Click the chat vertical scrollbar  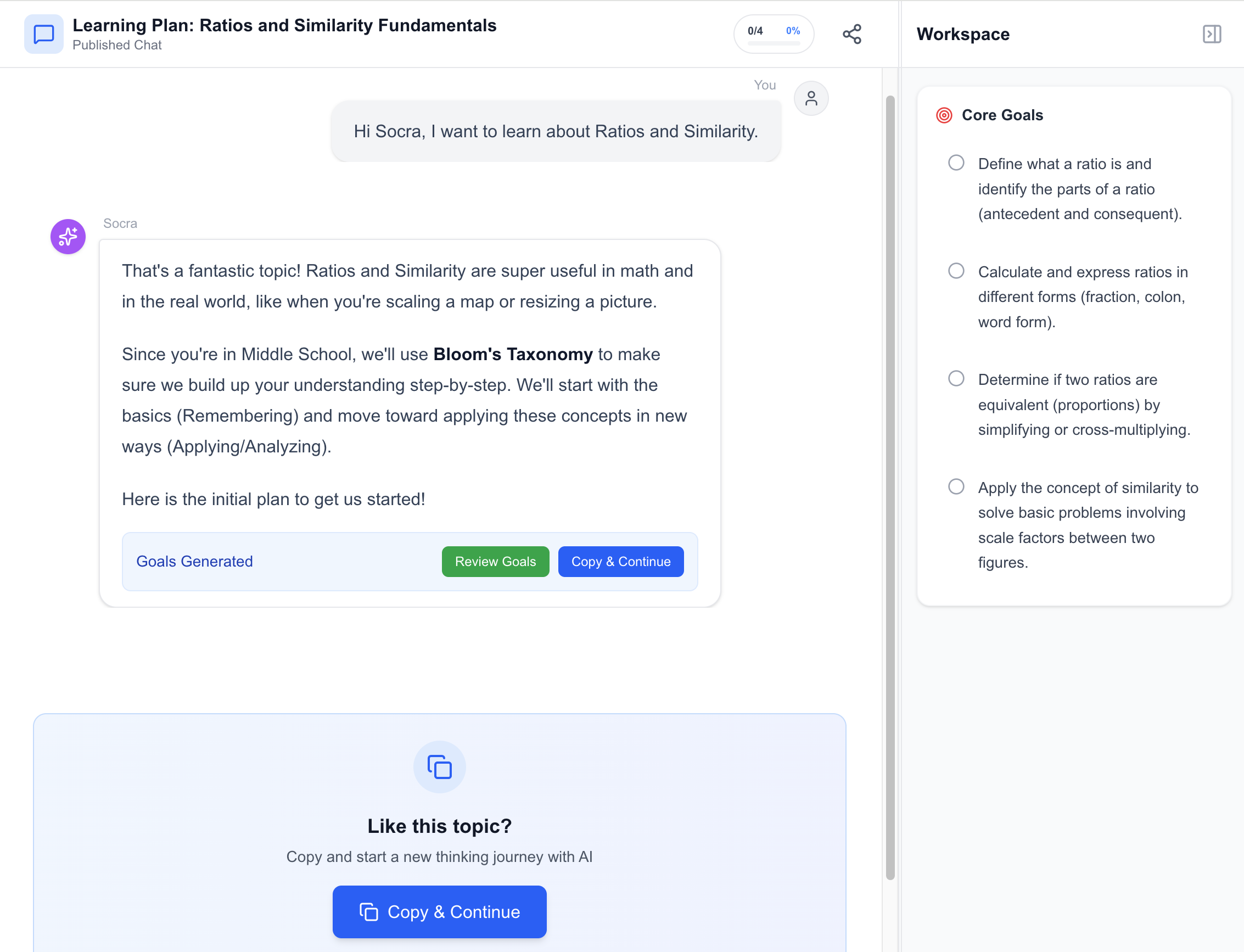[890, 488]
